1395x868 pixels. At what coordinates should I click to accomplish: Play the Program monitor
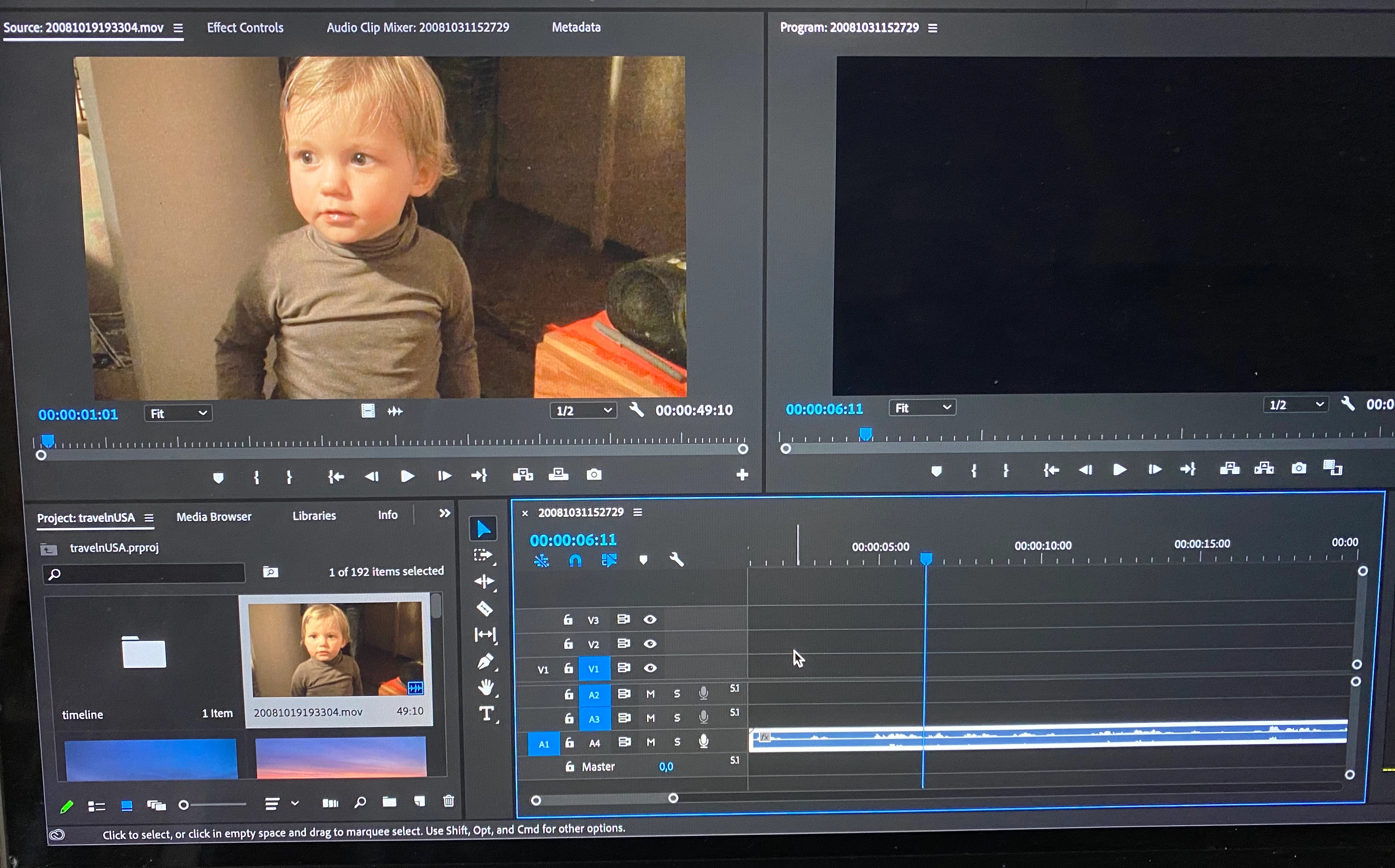click(1119, 469)
